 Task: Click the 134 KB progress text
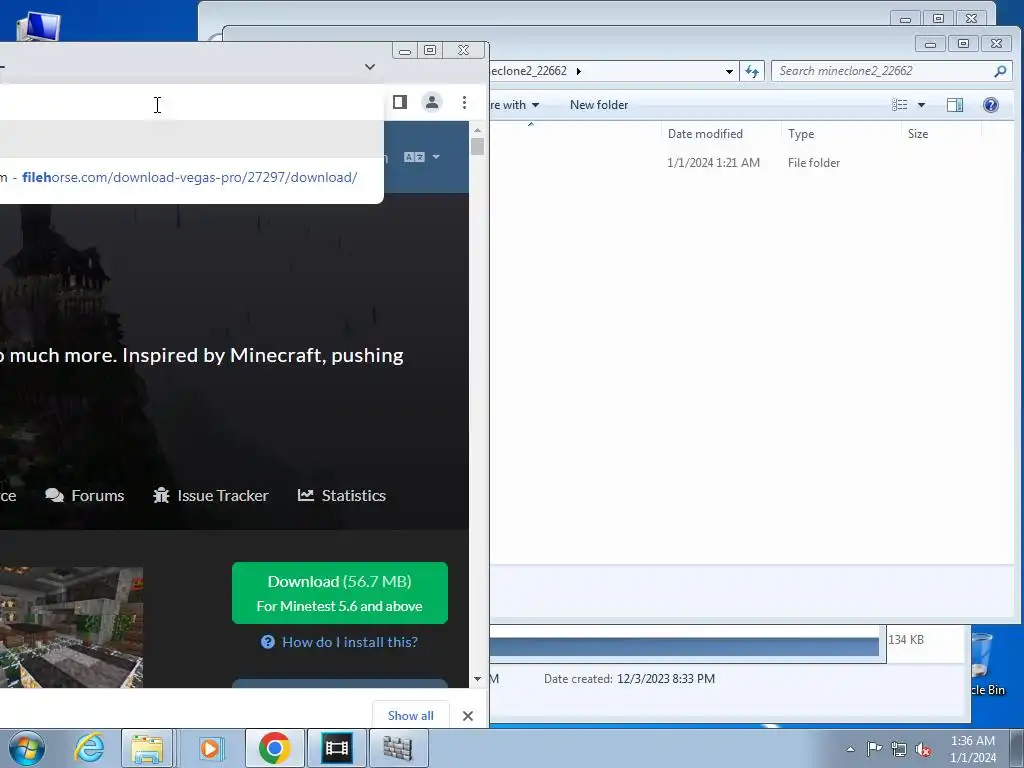(906, 640)
